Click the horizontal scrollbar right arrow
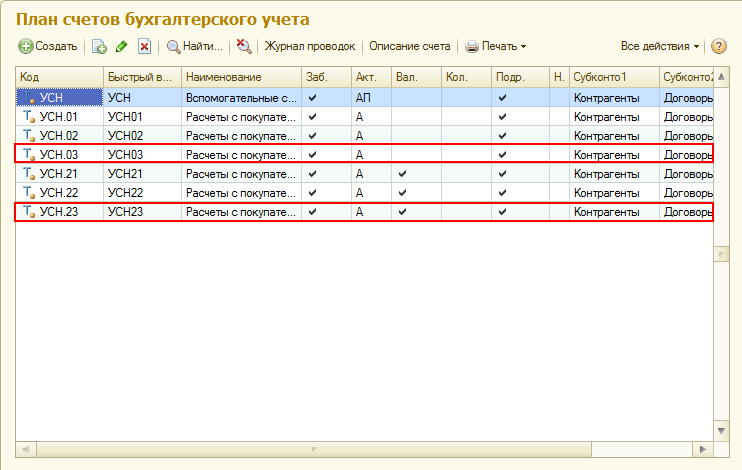The height and width of the screenshot is (470, 742). 703,449
